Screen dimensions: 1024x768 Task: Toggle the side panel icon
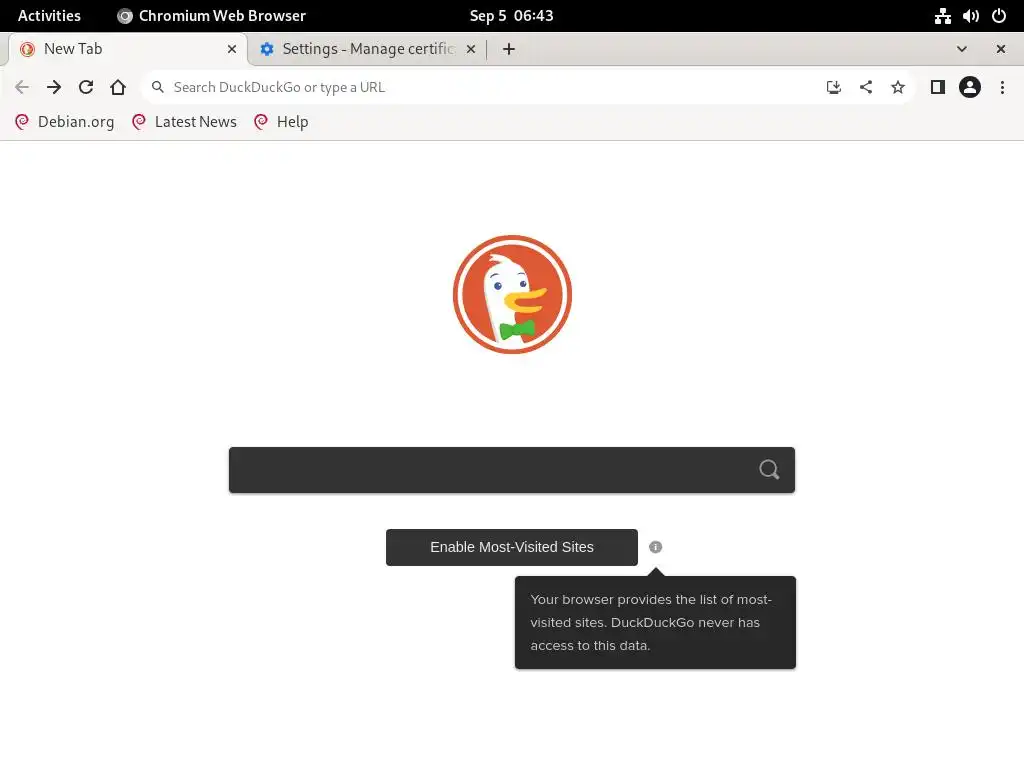[938, 87]
